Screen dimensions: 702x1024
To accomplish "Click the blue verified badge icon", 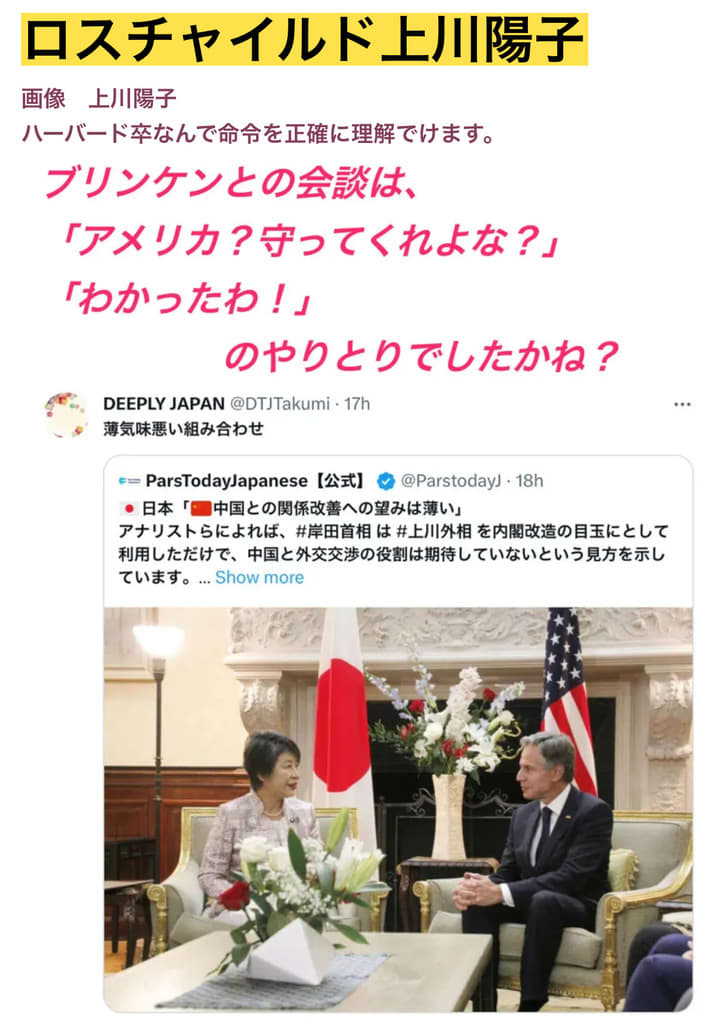I will pyautogui.click(x=386, y=481).
